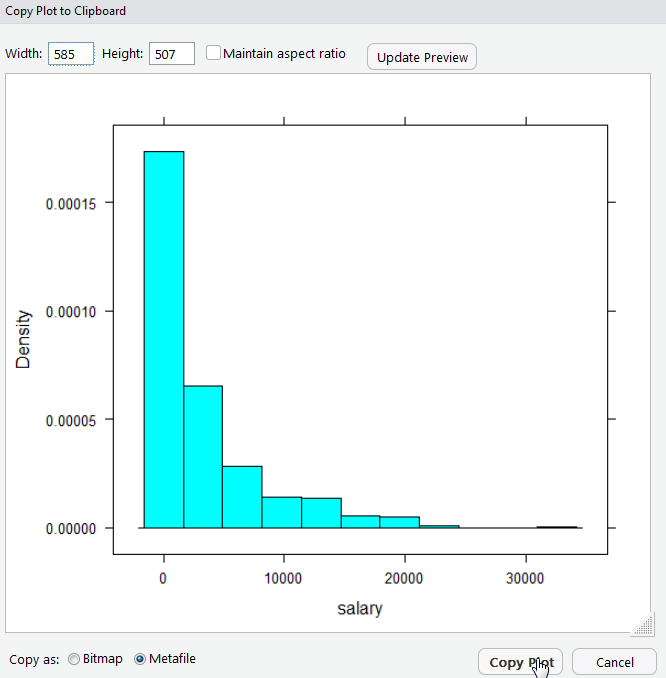Click the 'Density' y-axis label

[24, 339]
